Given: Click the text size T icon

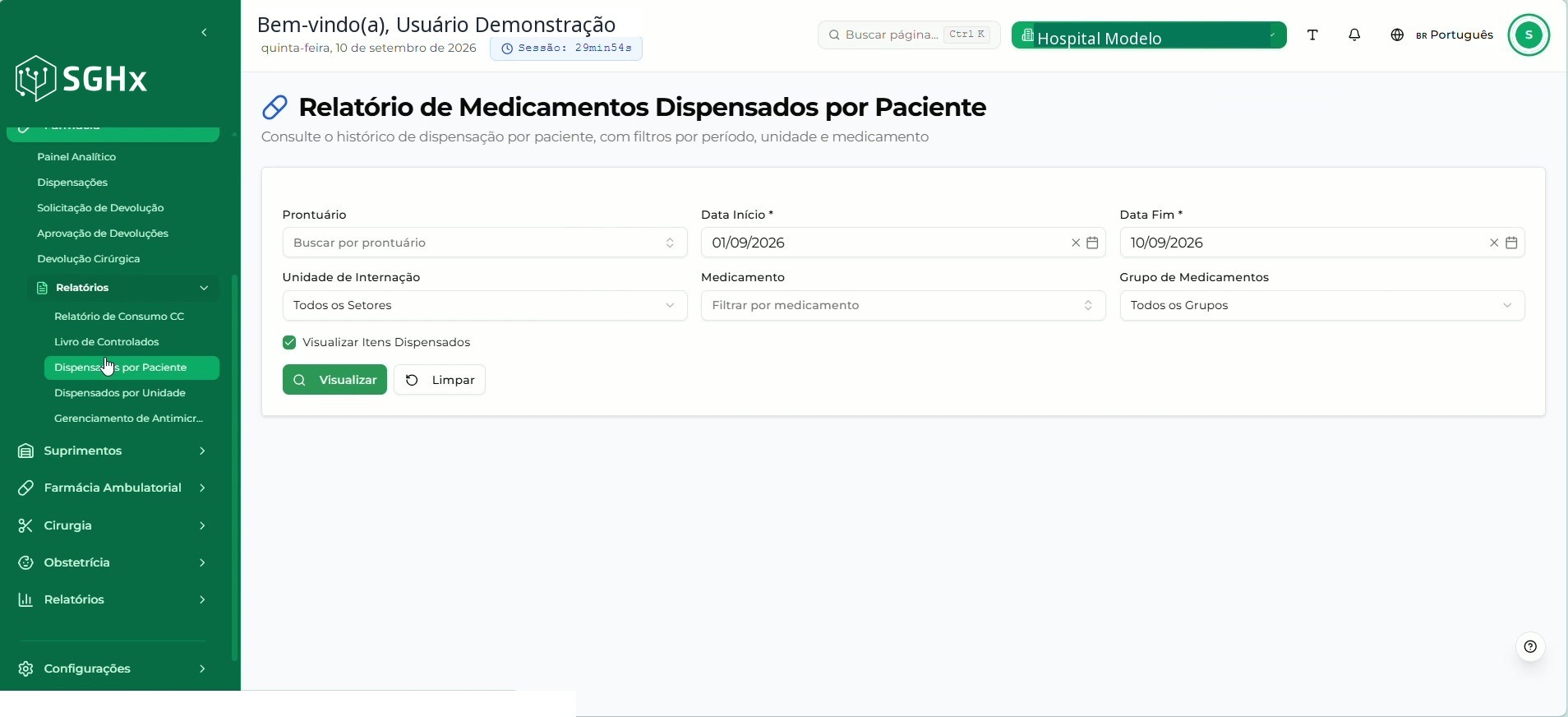Looking at the screenshot, I should coord(1312,35).
